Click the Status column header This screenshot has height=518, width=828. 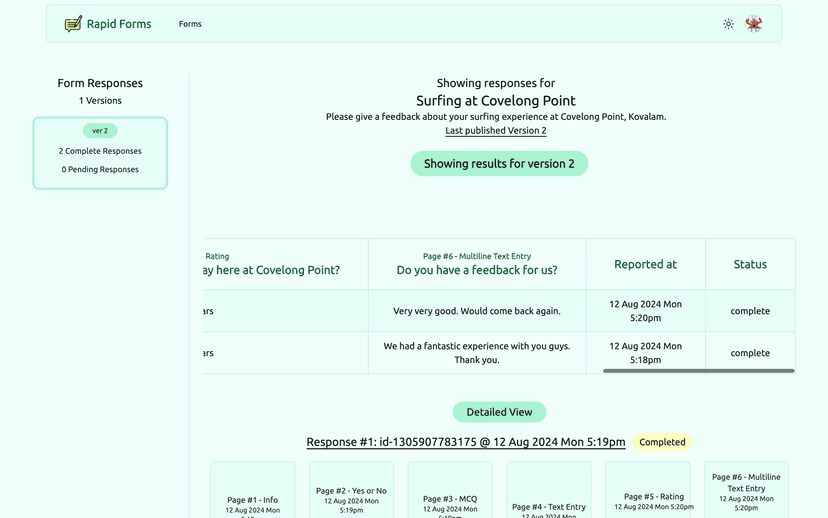(x=750, y=264)
